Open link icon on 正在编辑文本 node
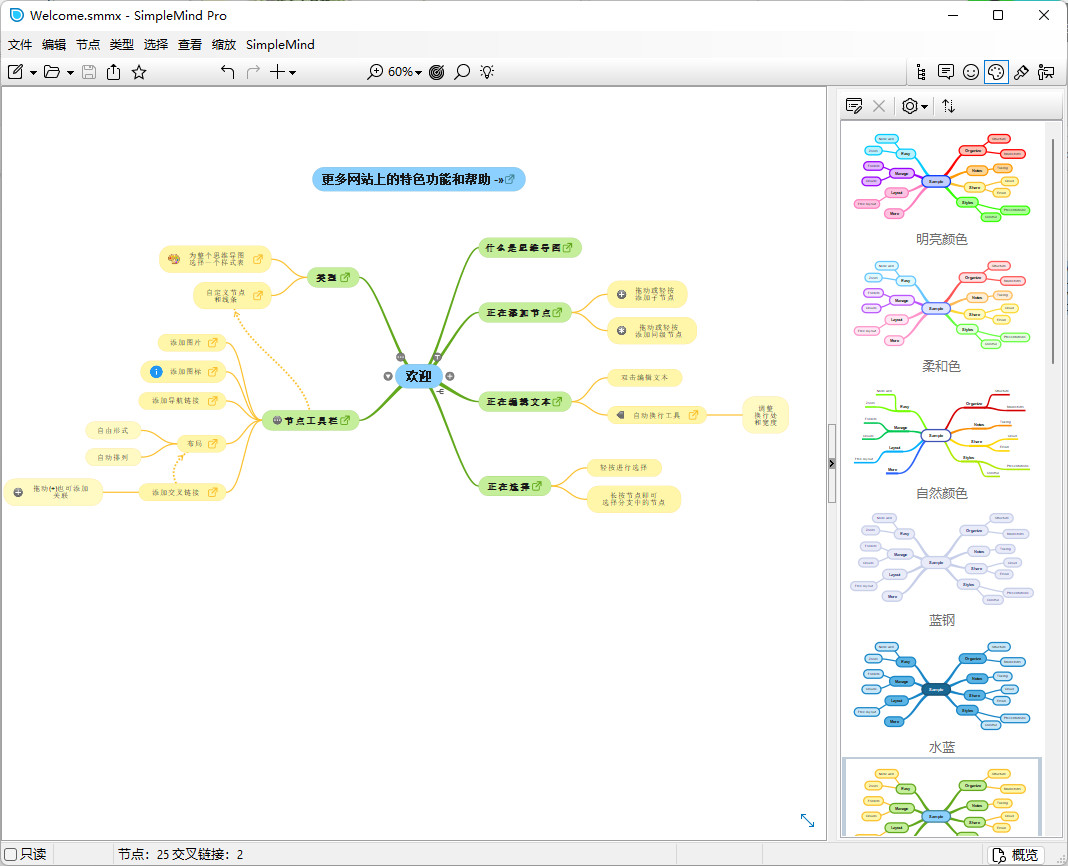Image resolution: width=1068 pixels, height=866 pixels. pyautogui.click(x=557, y=402)
